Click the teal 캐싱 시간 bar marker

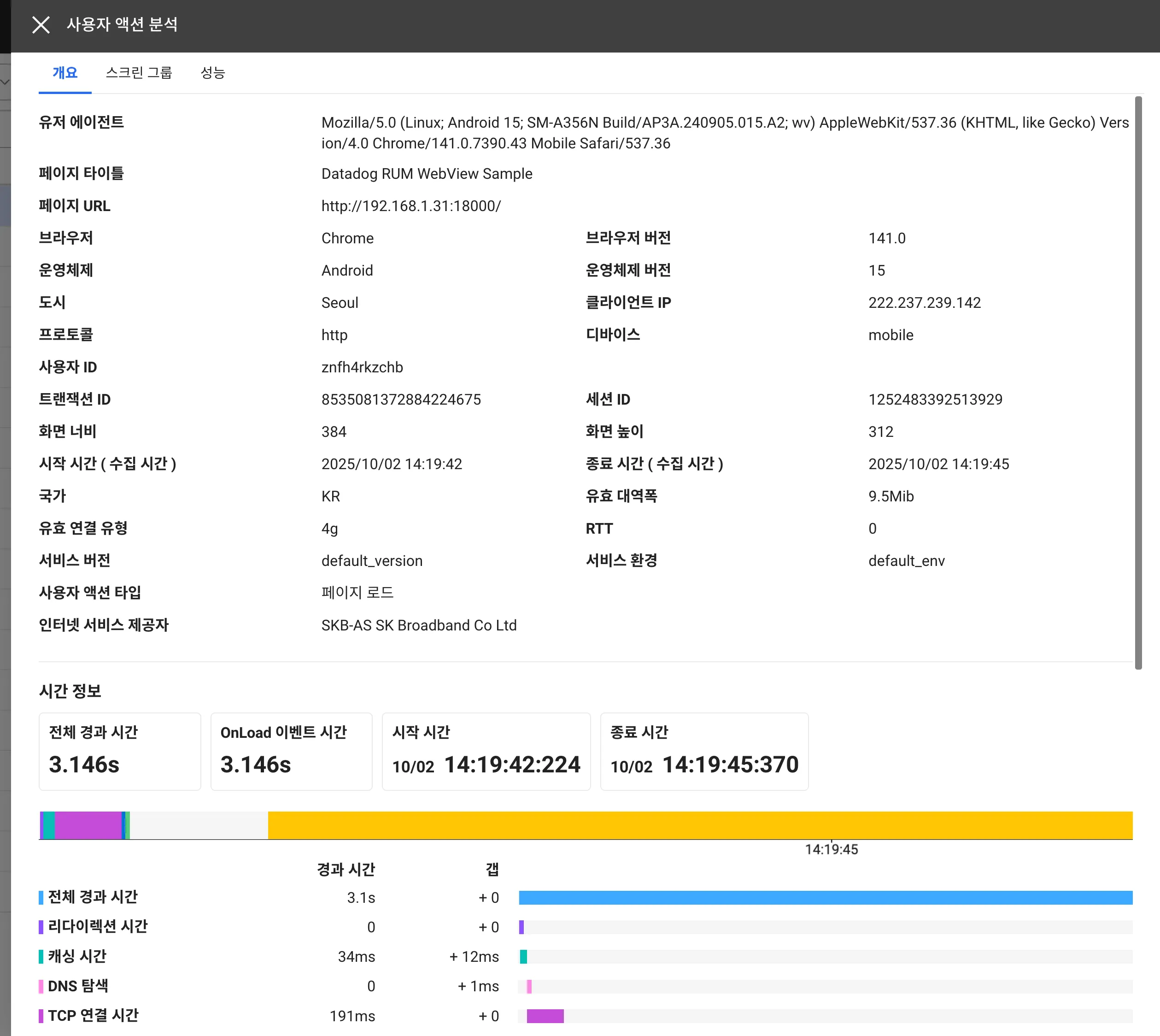point(523,957)
